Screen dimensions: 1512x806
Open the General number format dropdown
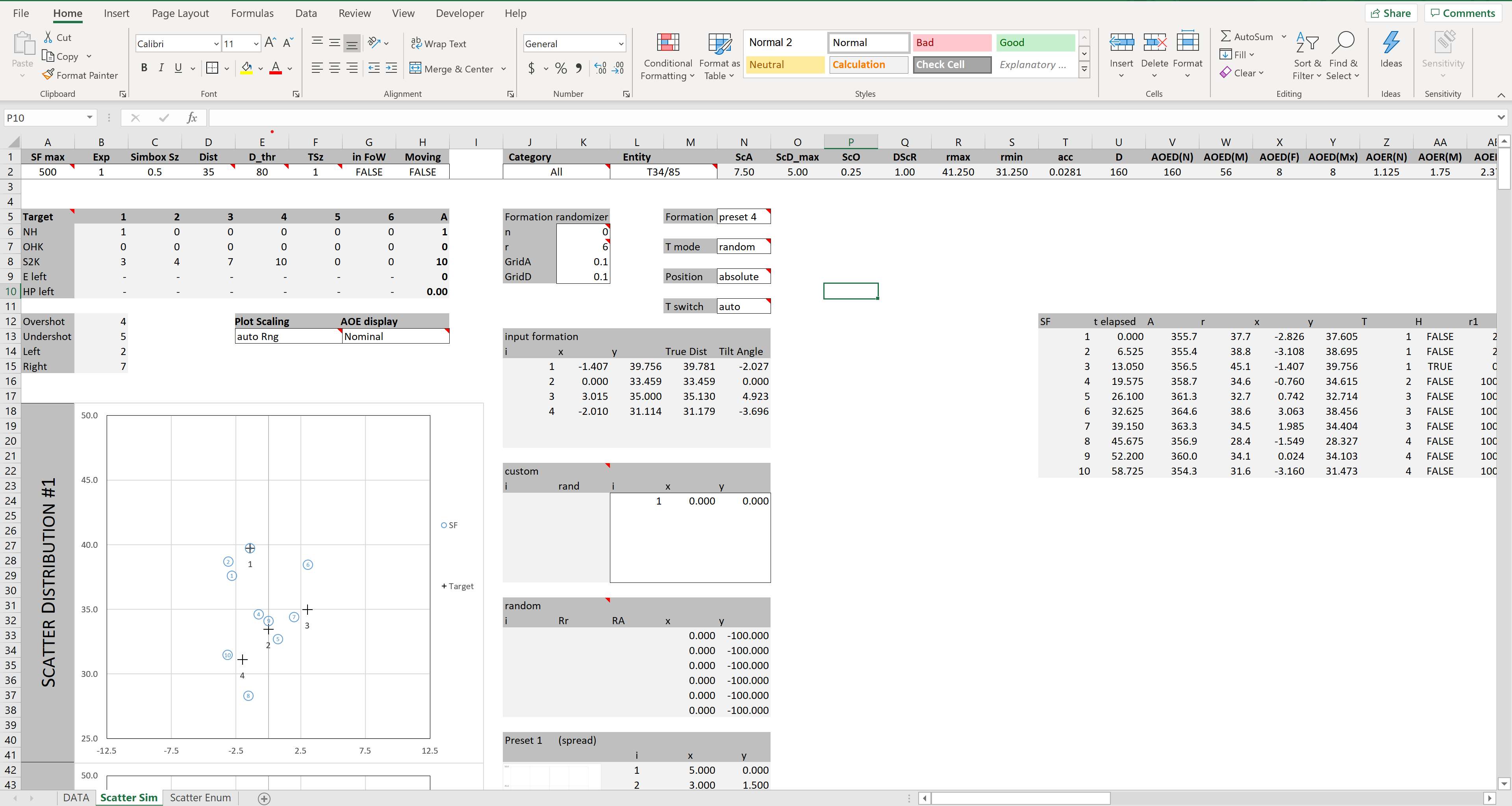(x=621, y=43)
